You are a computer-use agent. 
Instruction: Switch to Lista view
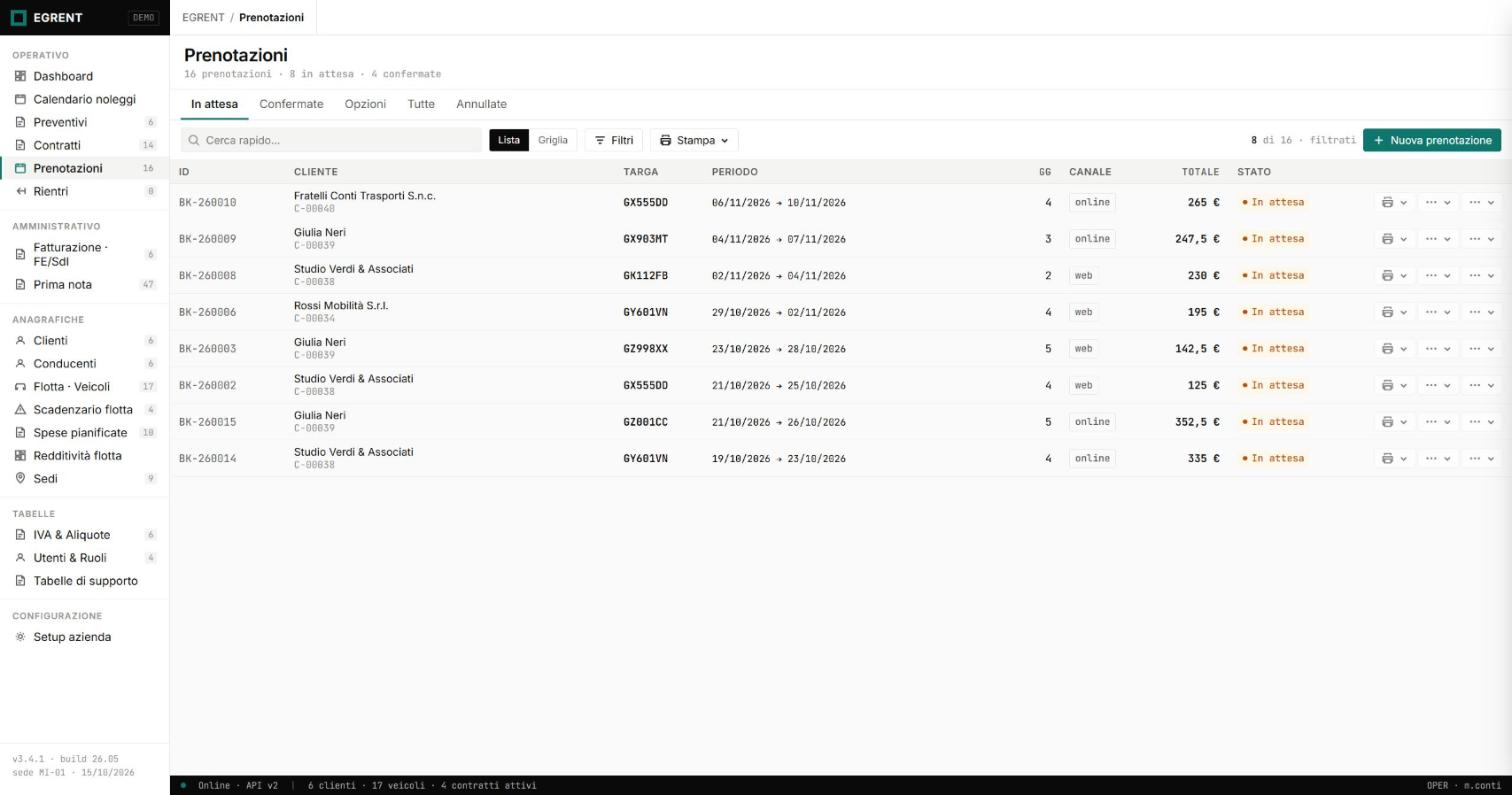(x=509, y=140)
